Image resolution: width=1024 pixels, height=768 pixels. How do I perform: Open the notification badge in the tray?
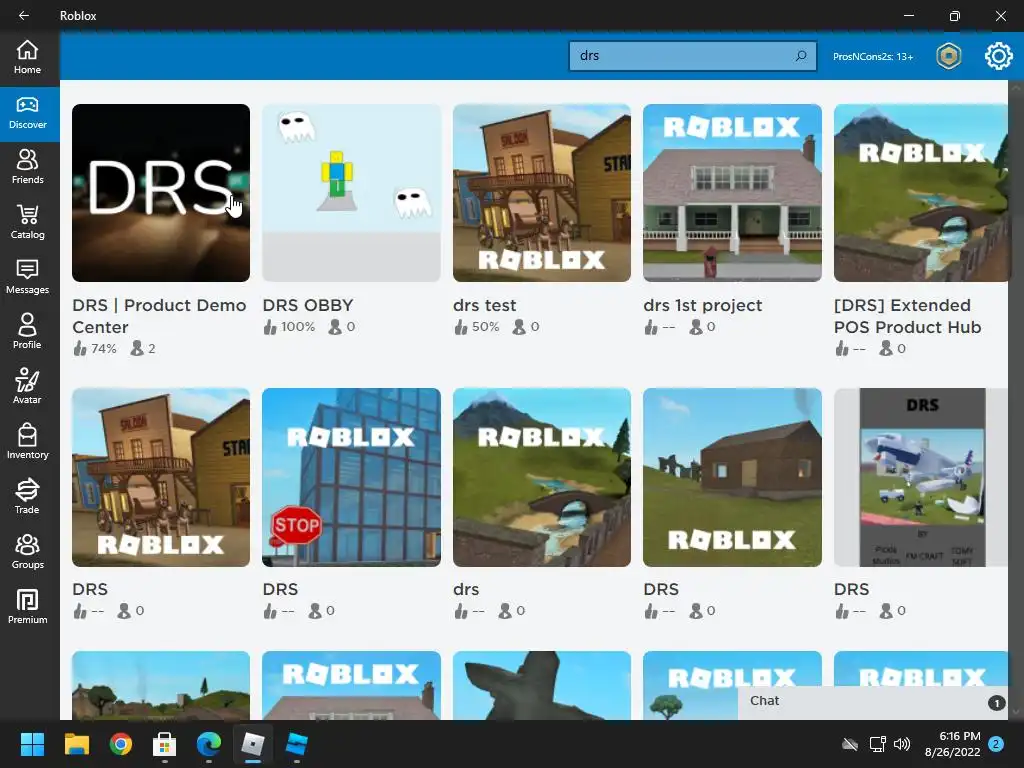pyautogui.click(x=996, y=744)
